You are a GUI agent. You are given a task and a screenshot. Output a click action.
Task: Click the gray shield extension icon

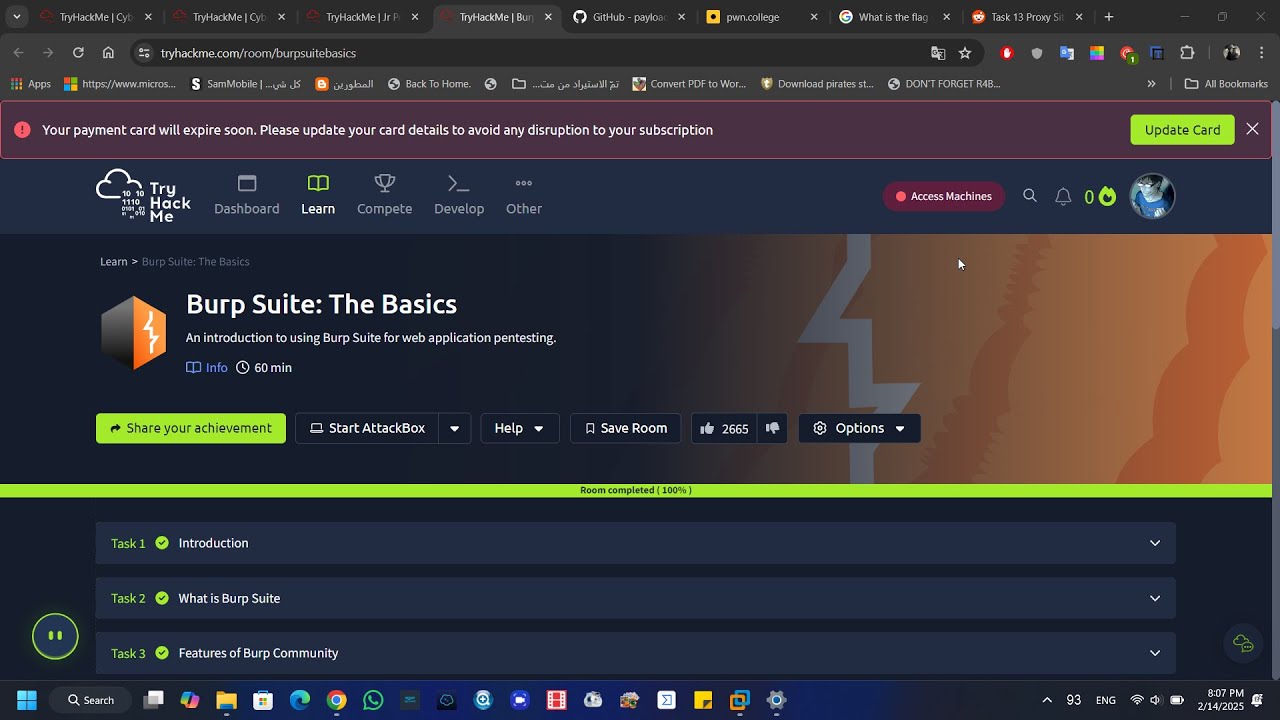pyautogui.click(x=1037, y=53)
